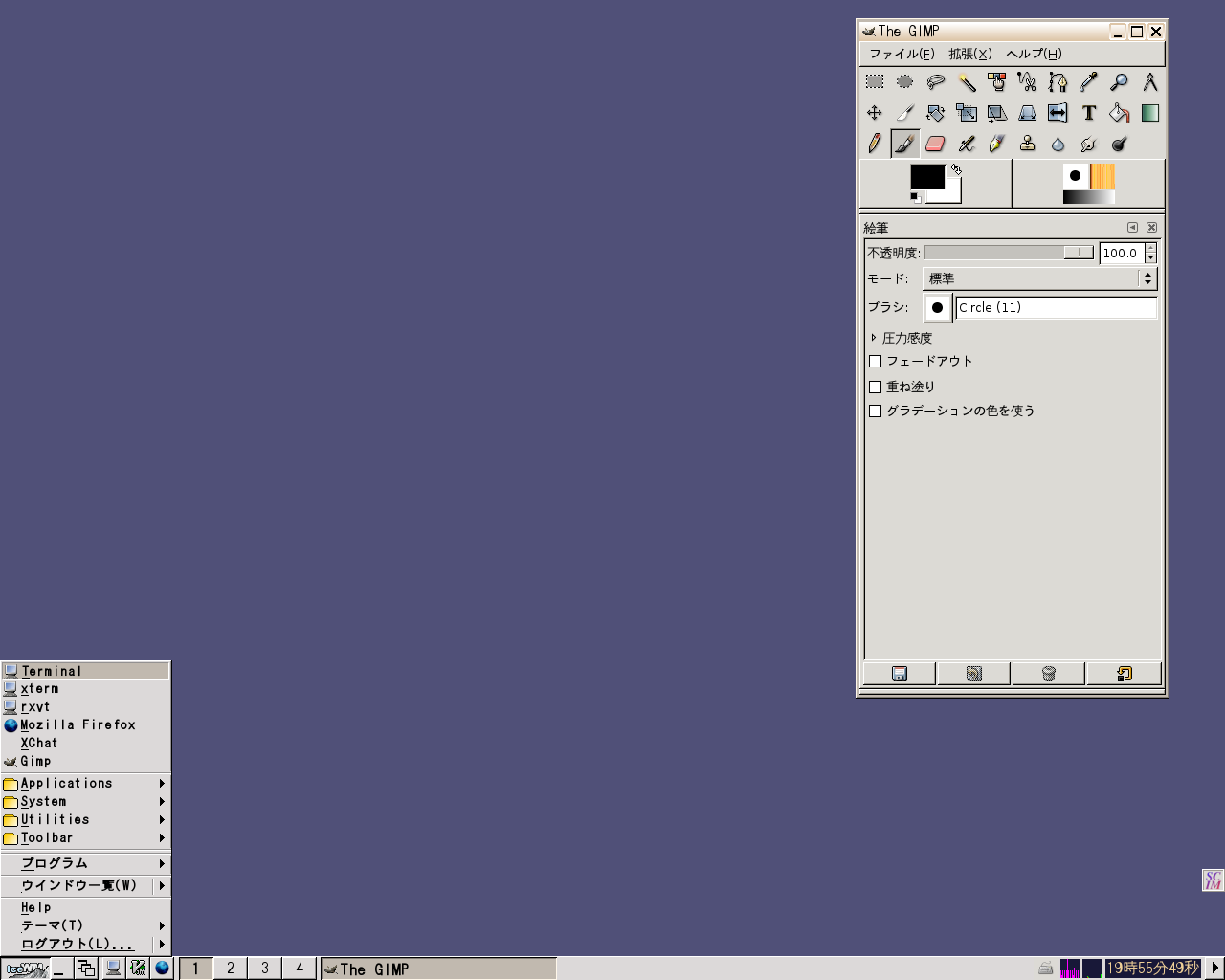The height and width of the screenshot is (980, 1225).
Task: Expand the Applications submenu
Action: tap(86, 784)
